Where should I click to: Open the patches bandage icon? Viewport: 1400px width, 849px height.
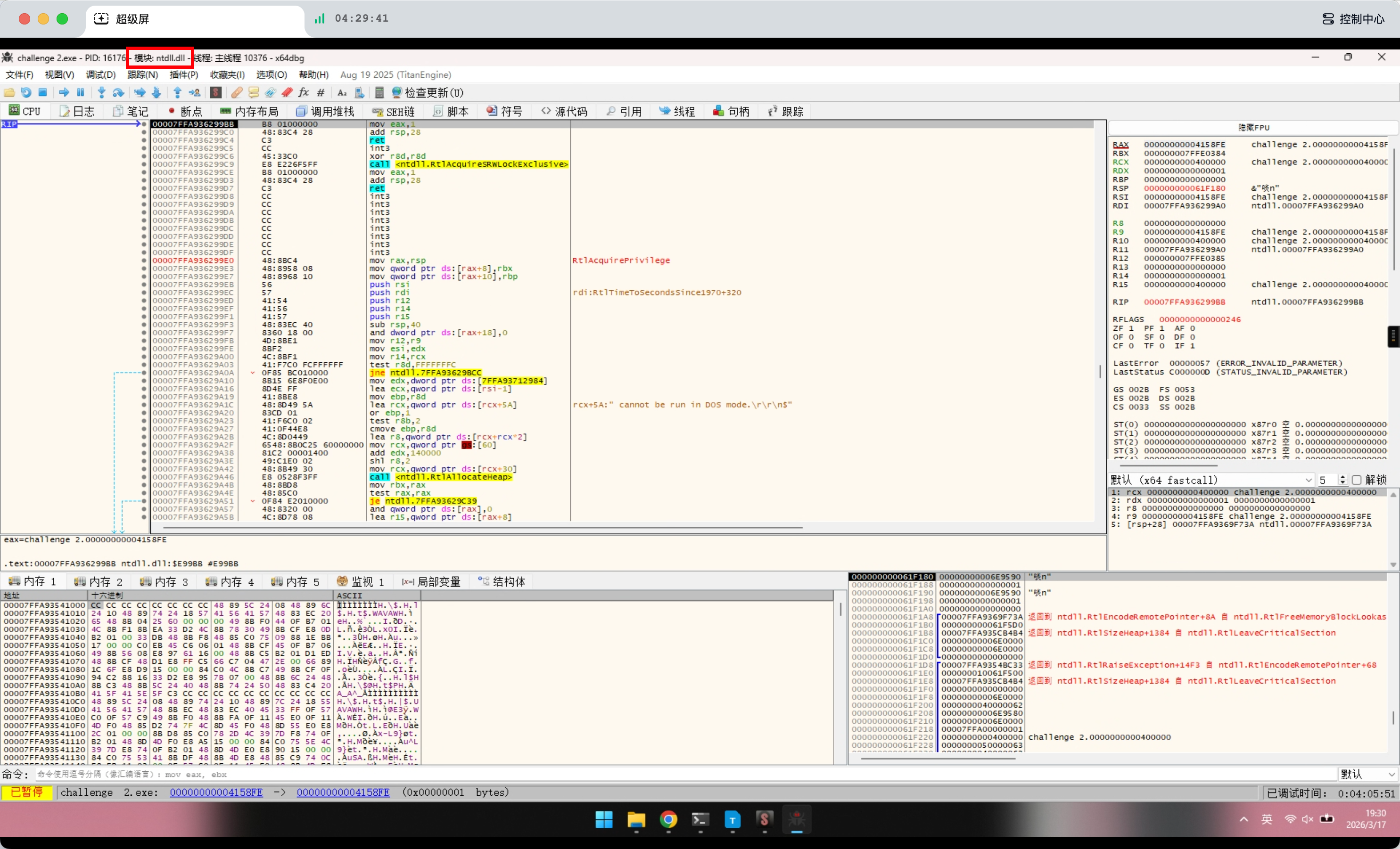tap(237, 92)
